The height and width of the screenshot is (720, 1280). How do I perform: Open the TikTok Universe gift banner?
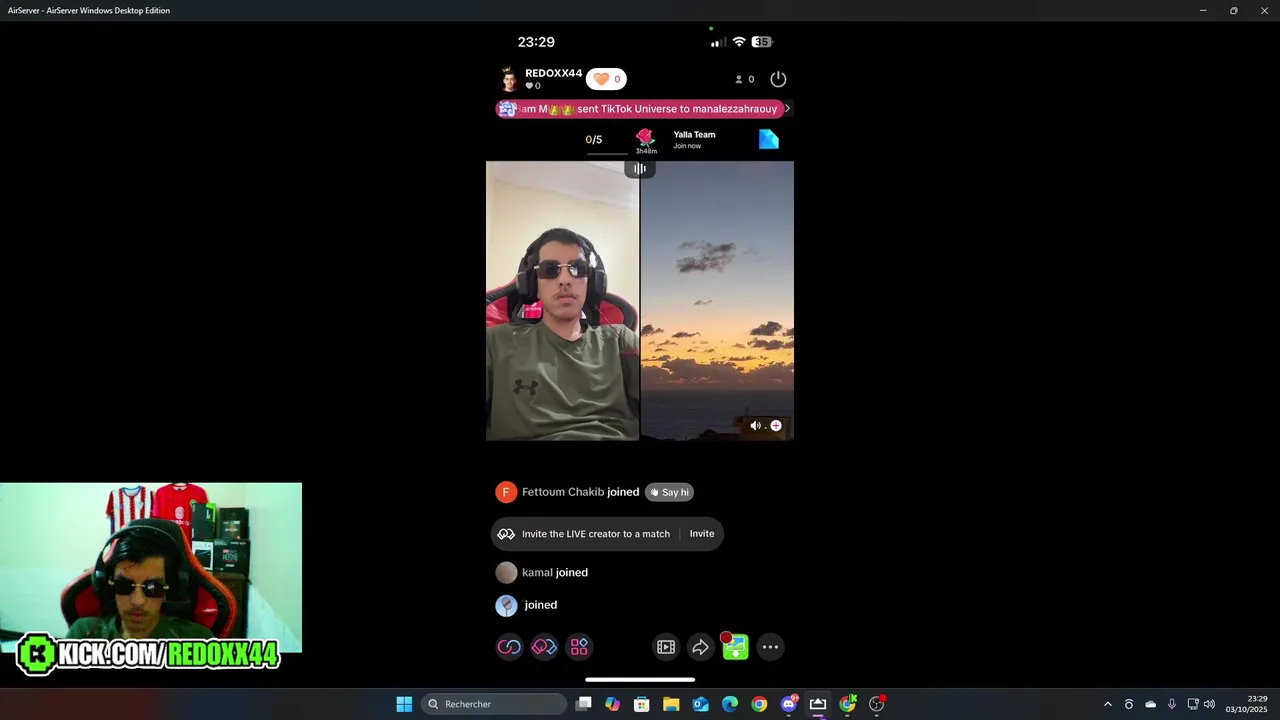click(640, 108)
